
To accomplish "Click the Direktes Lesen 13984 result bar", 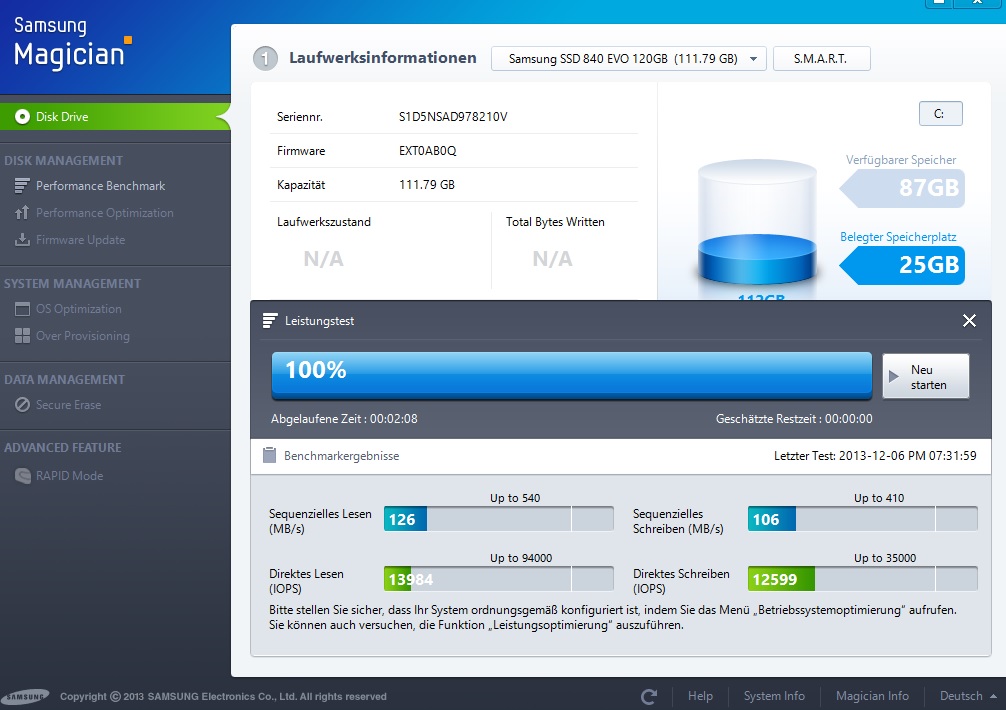I will [x=499, y=579].
